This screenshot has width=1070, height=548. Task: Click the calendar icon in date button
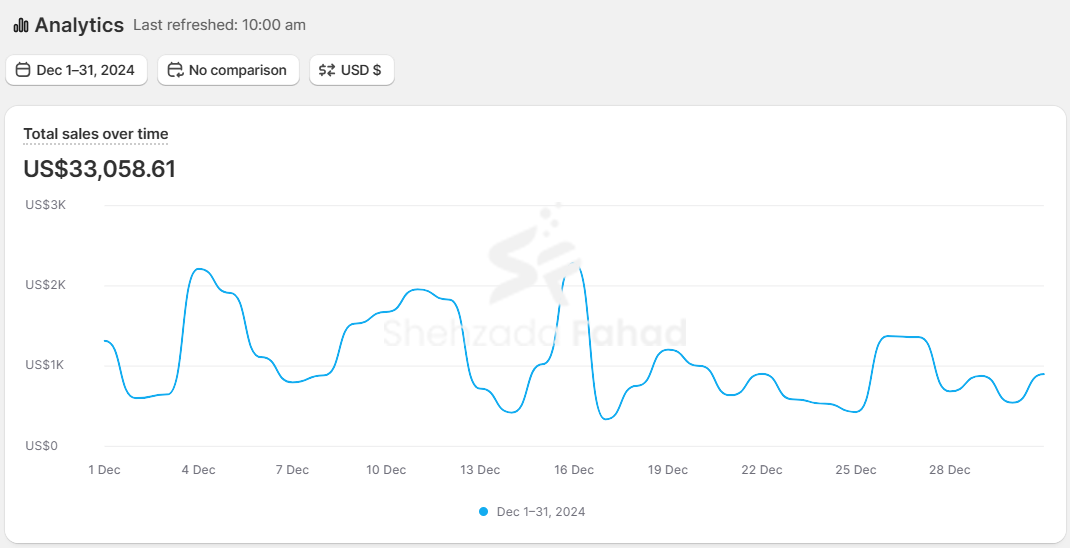pos(23,70)
